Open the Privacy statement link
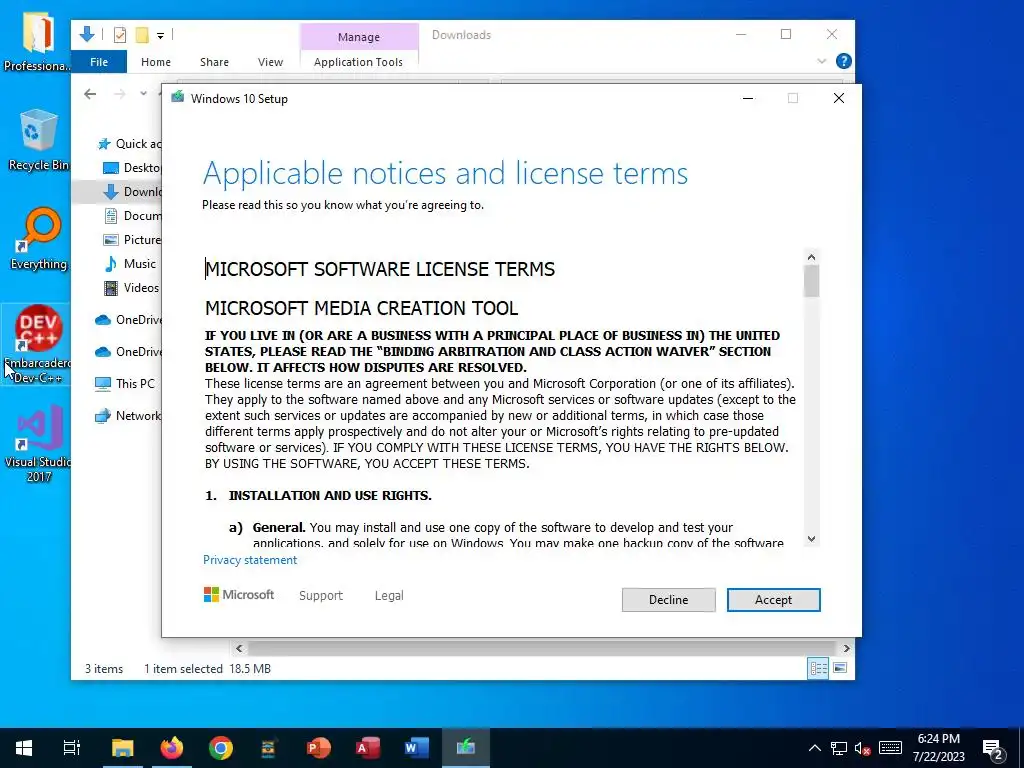Viewport: 1024px width, 768px height. [x=249, y=560]
